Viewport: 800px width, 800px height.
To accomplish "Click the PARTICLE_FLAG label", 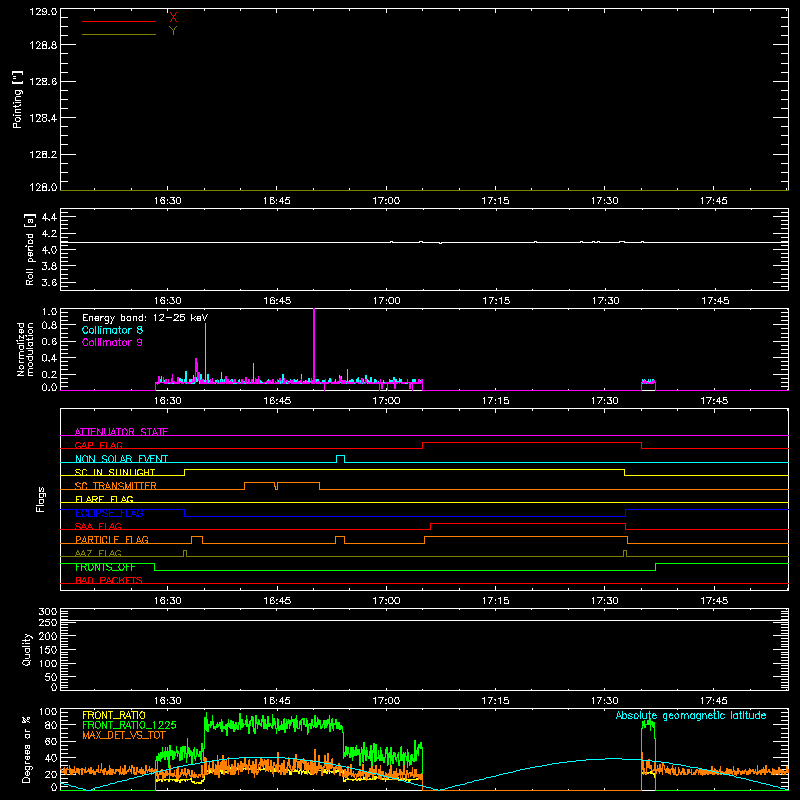I will tap(112, 540).
